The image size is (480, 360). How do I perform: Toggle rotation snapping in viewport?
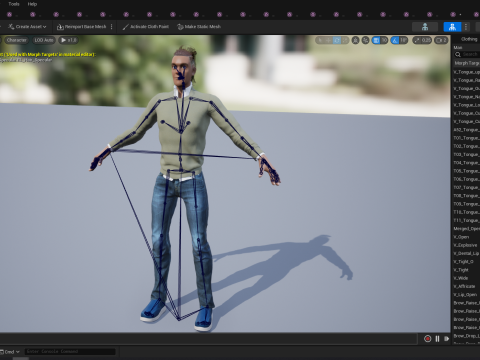tap(395, 40)
